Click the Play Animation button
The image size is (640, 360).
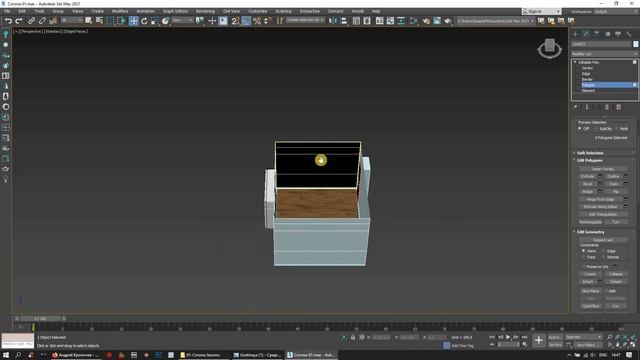point(508,337)
